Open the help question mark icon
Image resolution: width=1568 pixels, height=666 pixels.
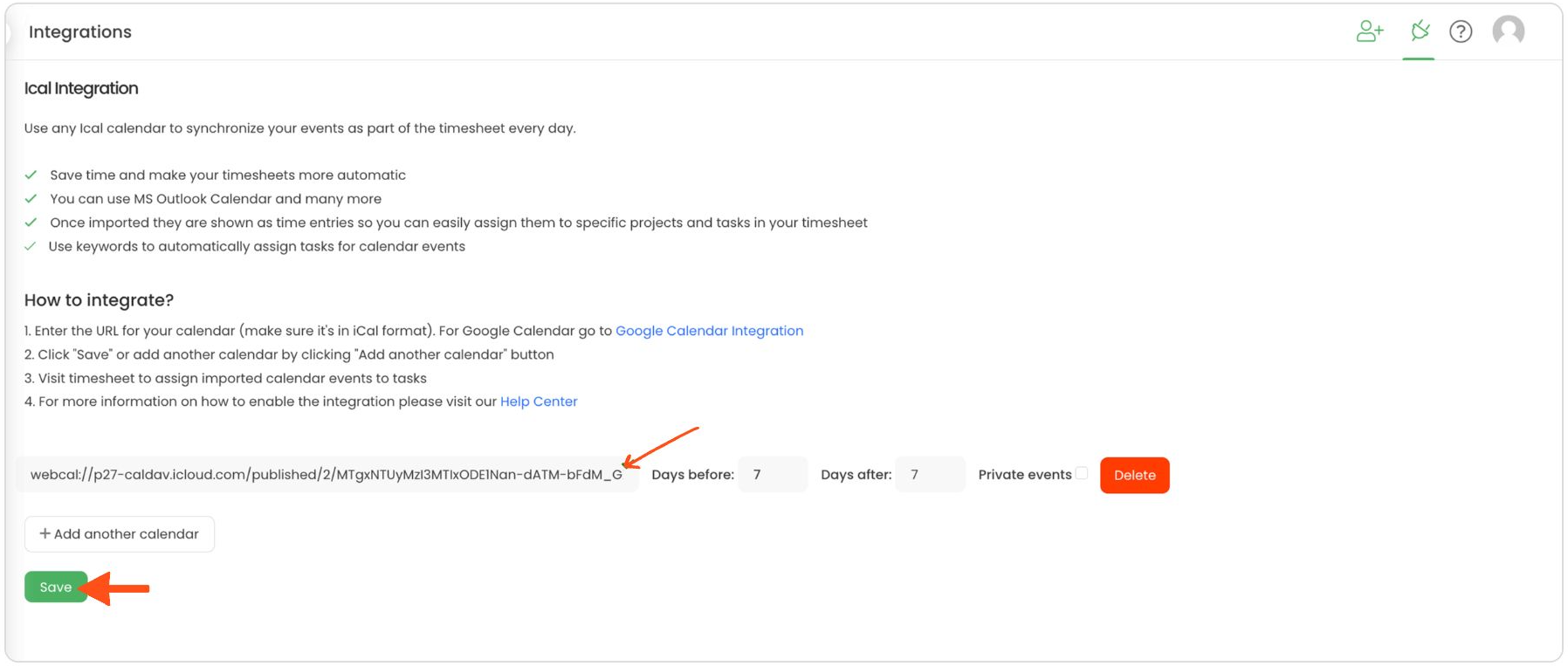pyautogui.click(x=1461, y=32)
